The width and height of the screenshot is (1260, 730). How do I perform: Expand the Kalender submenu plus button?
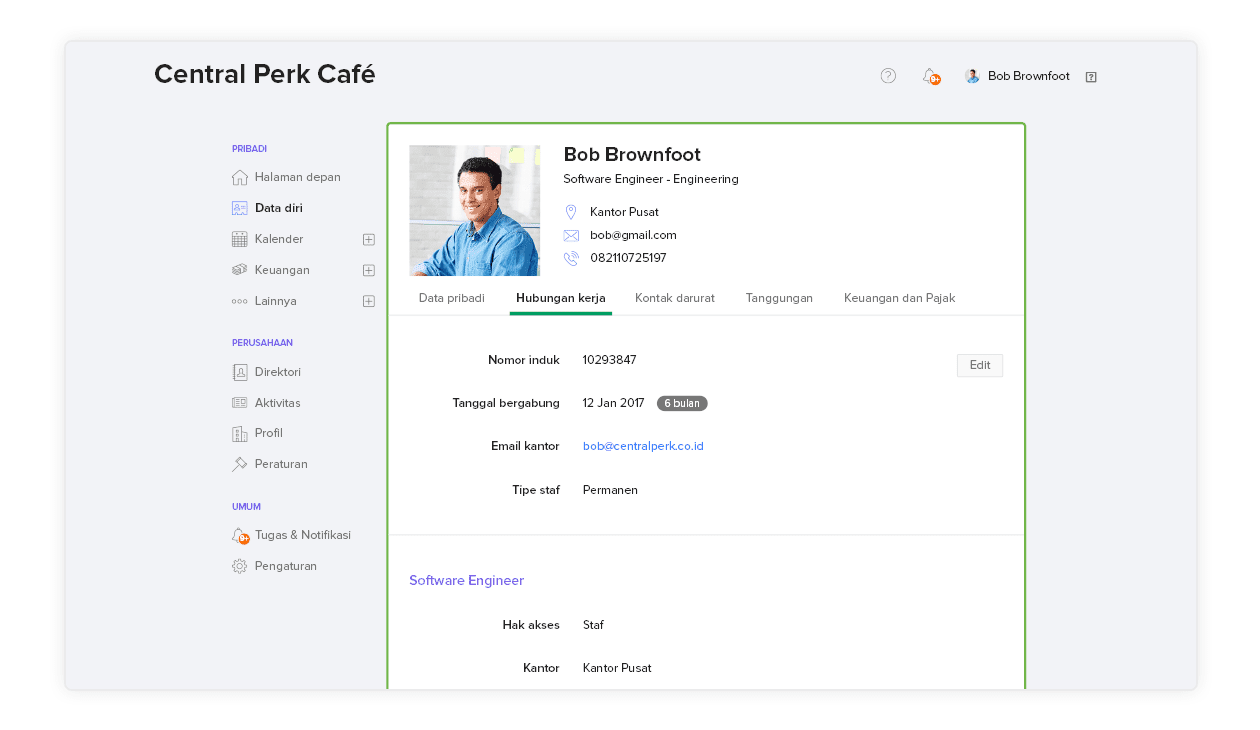coord(369,239)
